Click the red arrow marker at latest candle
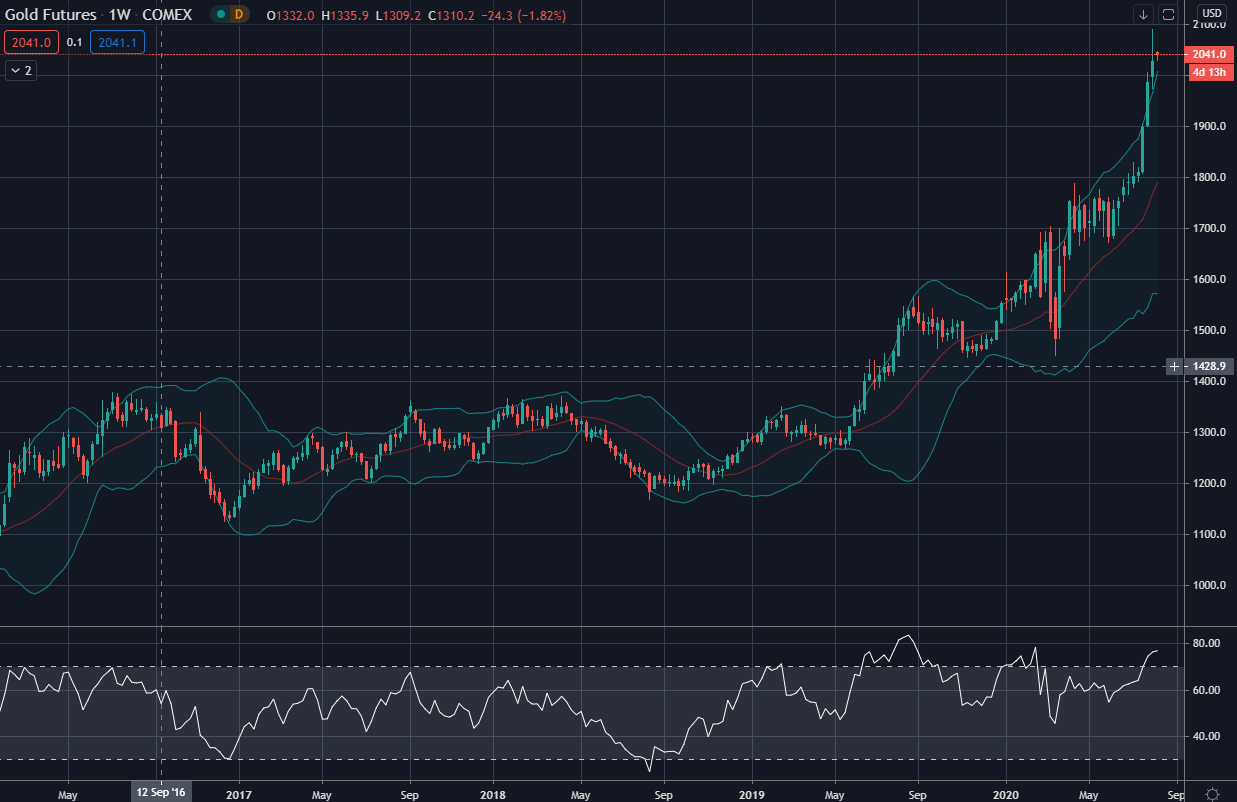 tap(1157, 53)
